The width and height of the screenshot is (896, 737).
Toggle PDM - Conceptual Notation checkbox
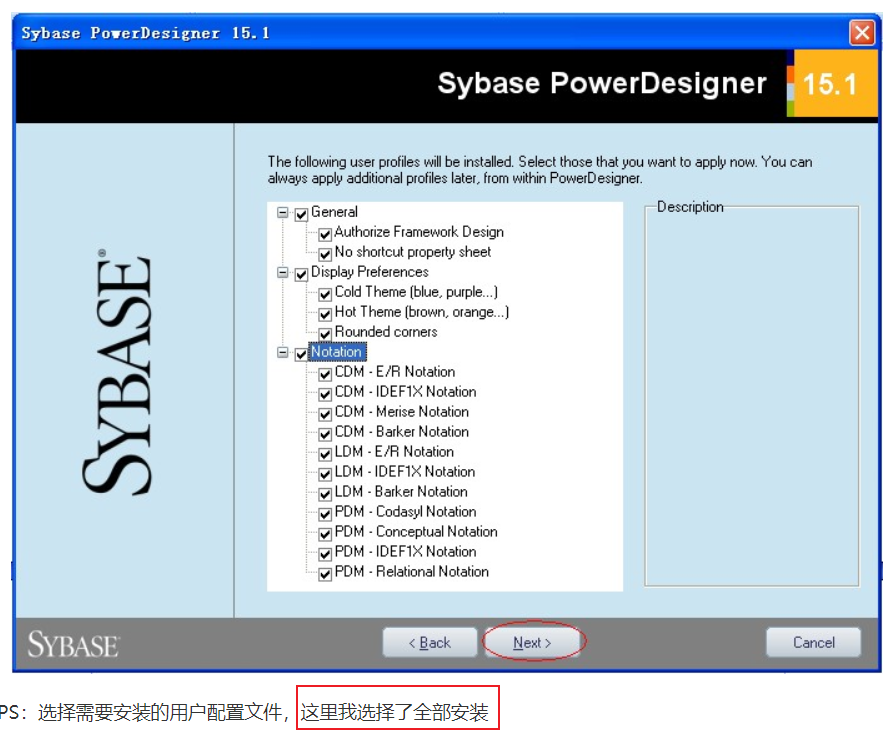click(x=325, y=534)
